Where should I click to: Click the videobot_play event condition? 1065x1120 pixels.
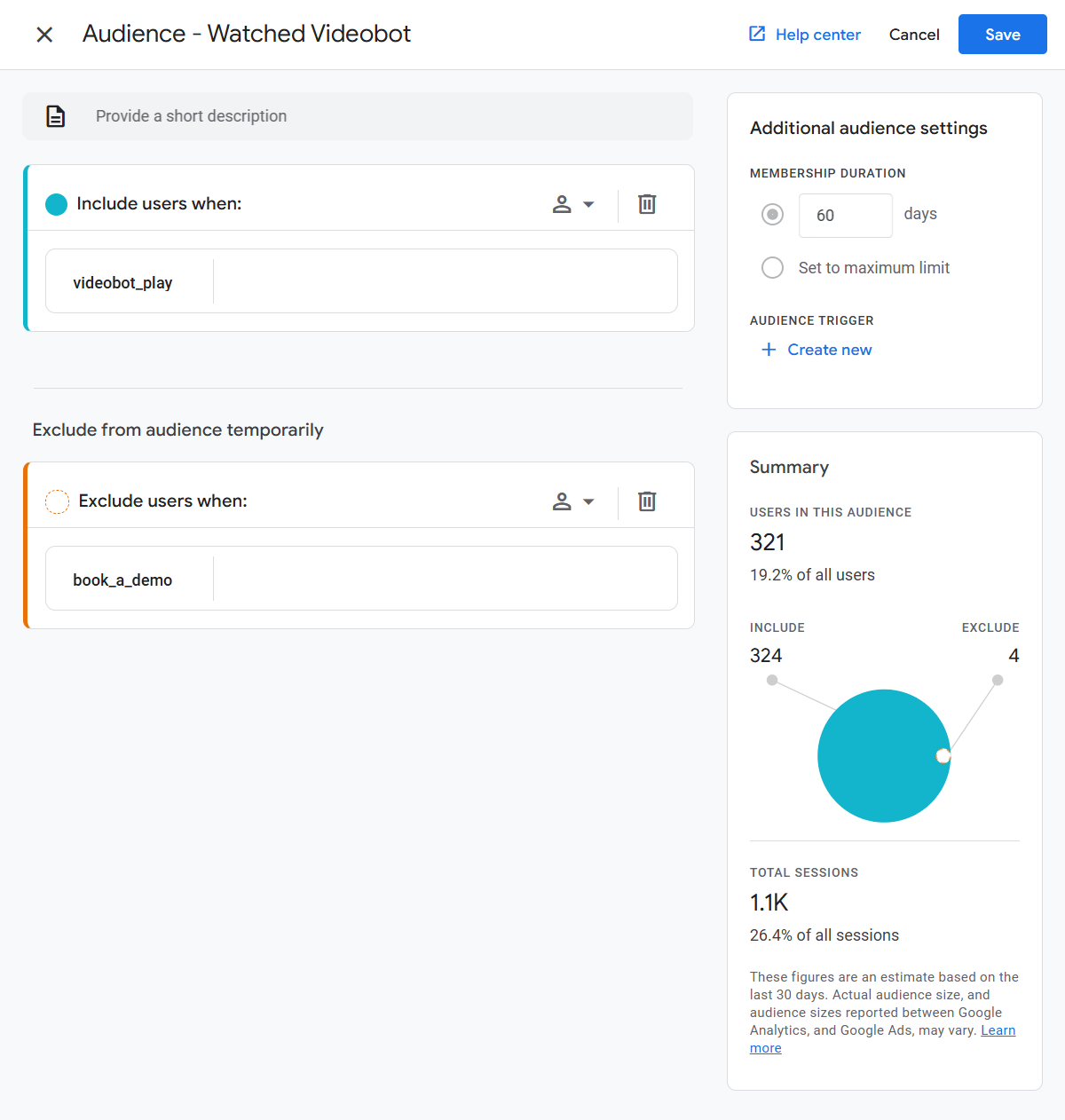point(122,282)
